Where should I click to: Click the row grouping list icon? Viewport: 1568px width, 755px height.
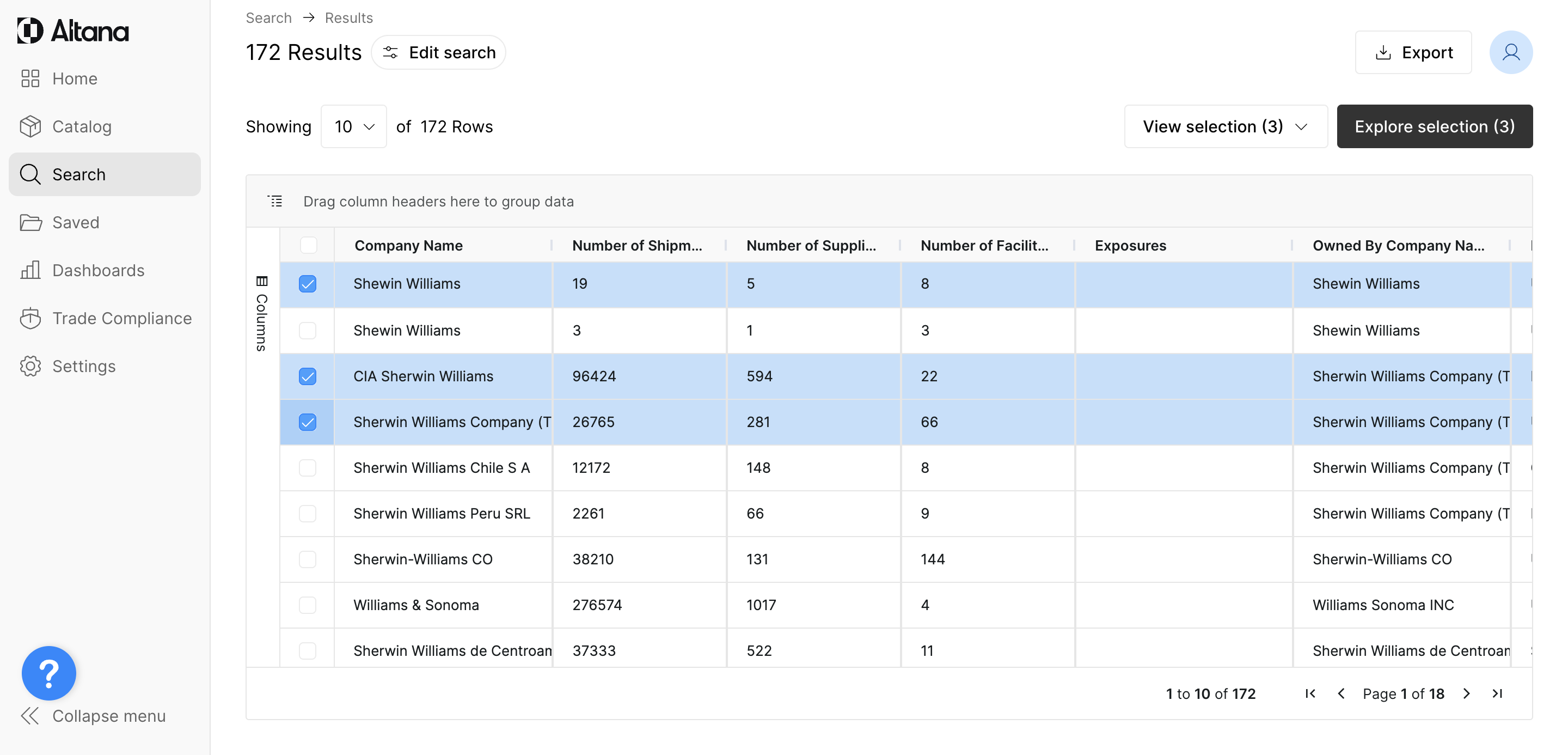pyautogui.click(x=275, y=201)
